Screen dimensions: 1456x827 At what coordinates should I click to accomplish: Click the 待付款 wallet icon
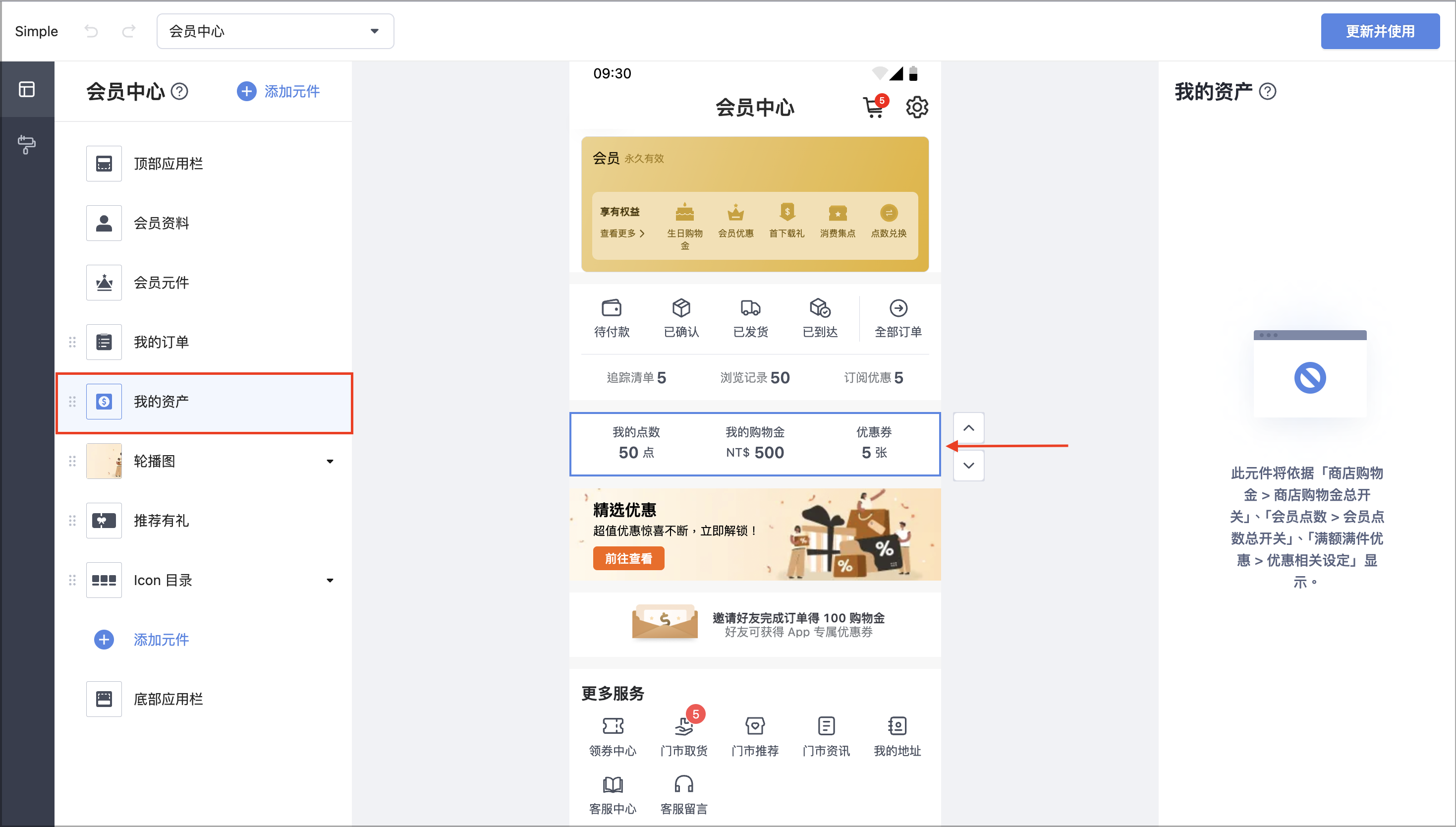pos(612,308)
